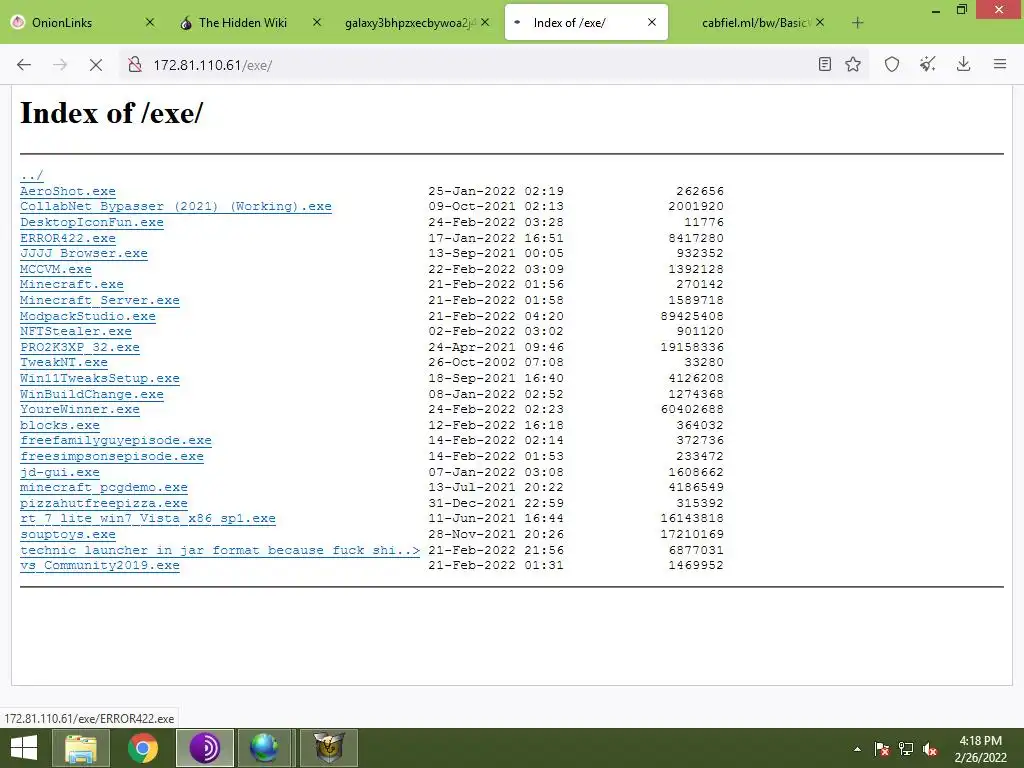This screenshot has height=768, width=1024.
Task: Open the downloads panel
Action: 963,64
